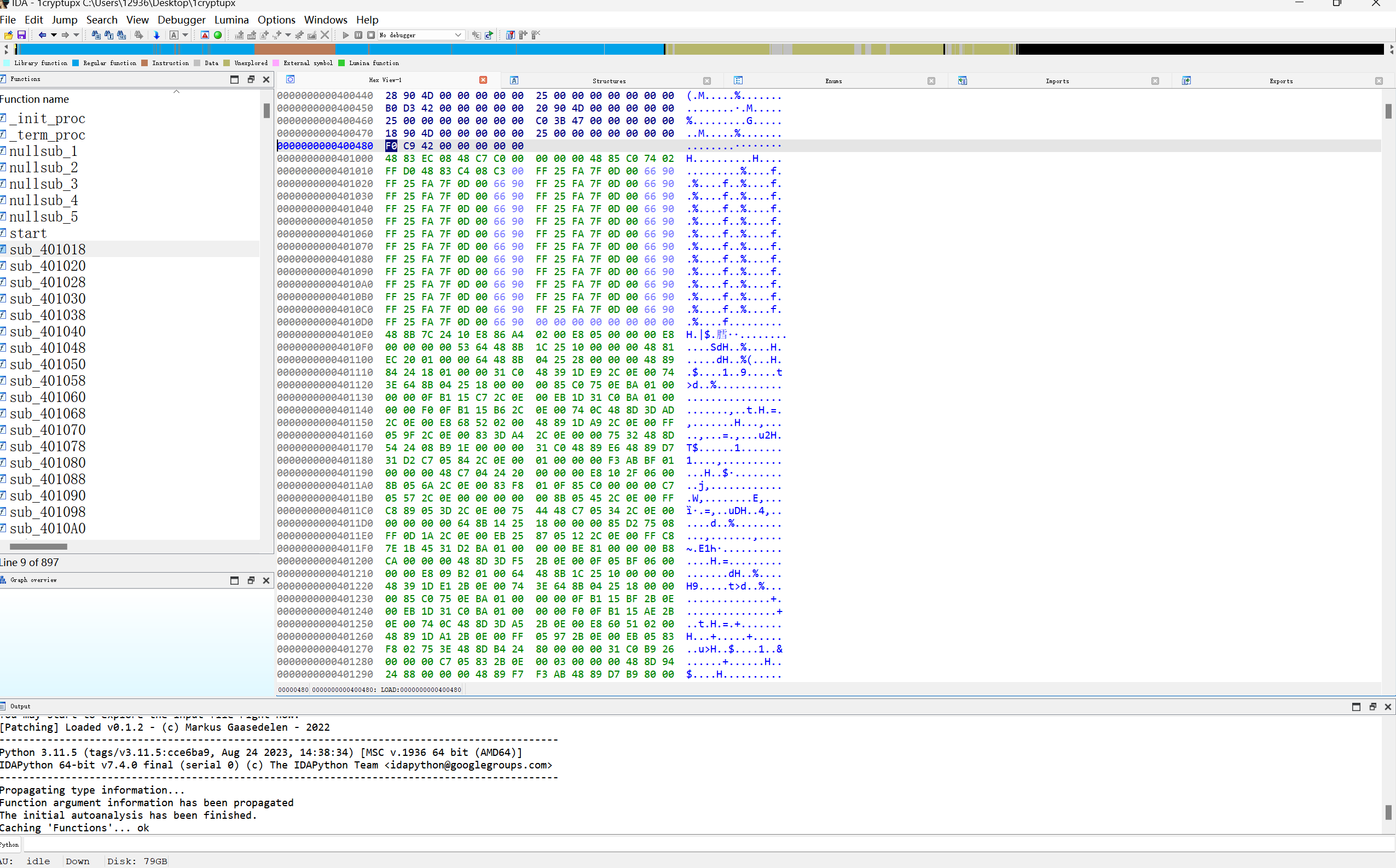Click the Open file toolbar icon

[x=9, y=35]
